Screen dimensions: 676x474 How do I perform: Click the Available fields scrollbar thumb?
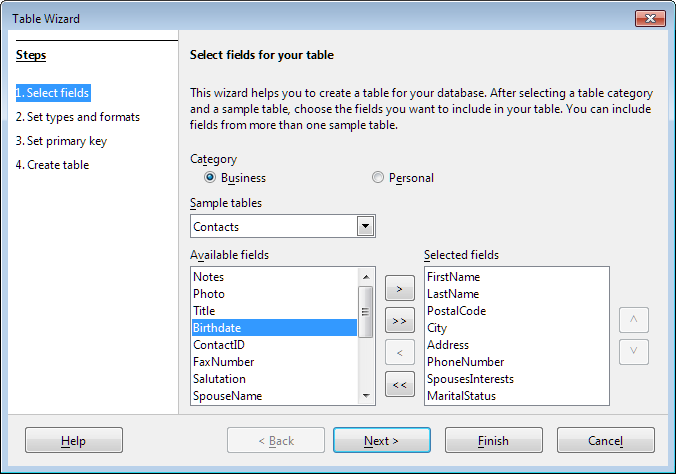(x=366, y=312)
